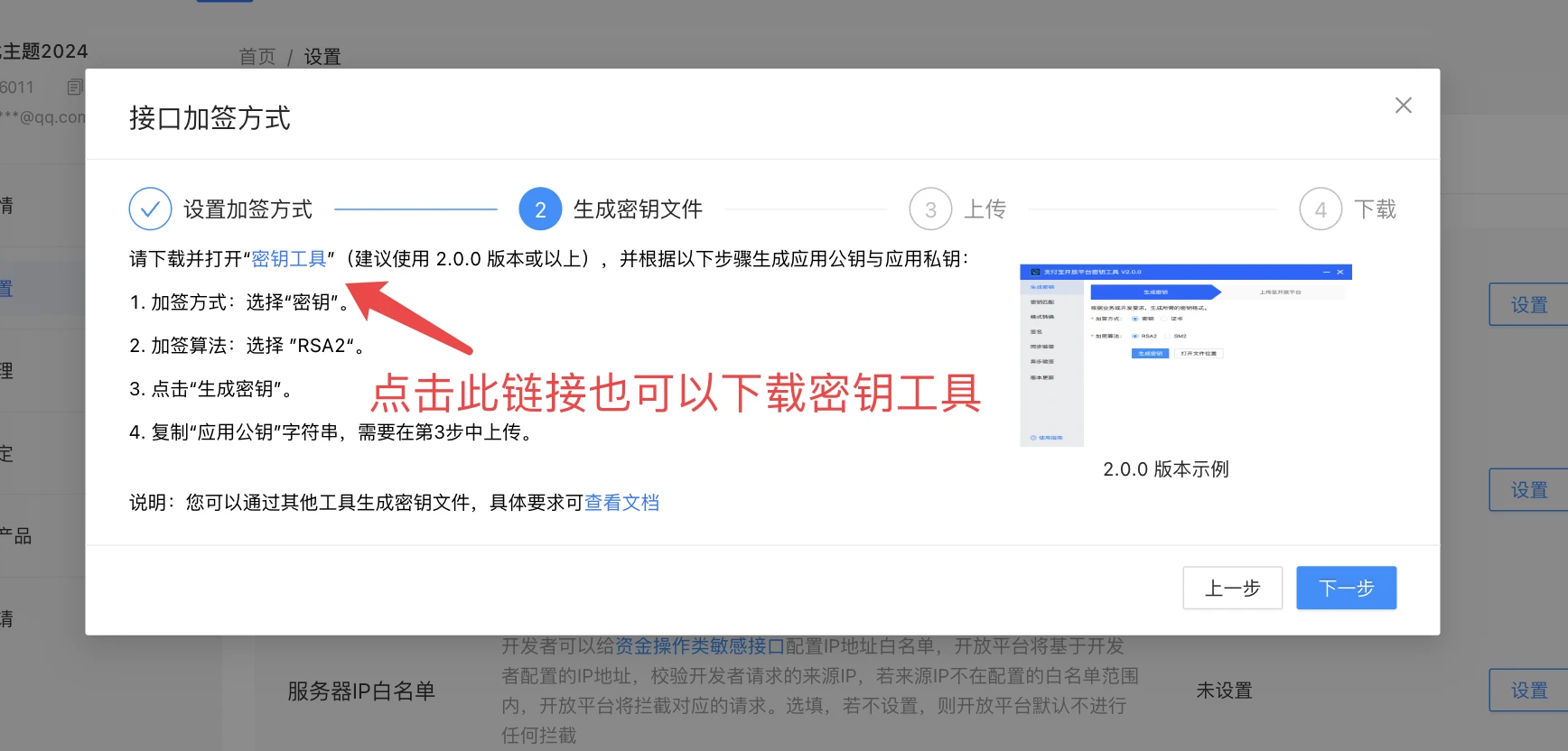Navigate to 首页 in the breadcrumb
The height and width of the screenshot is (751, 1568).
click(257, 57)
